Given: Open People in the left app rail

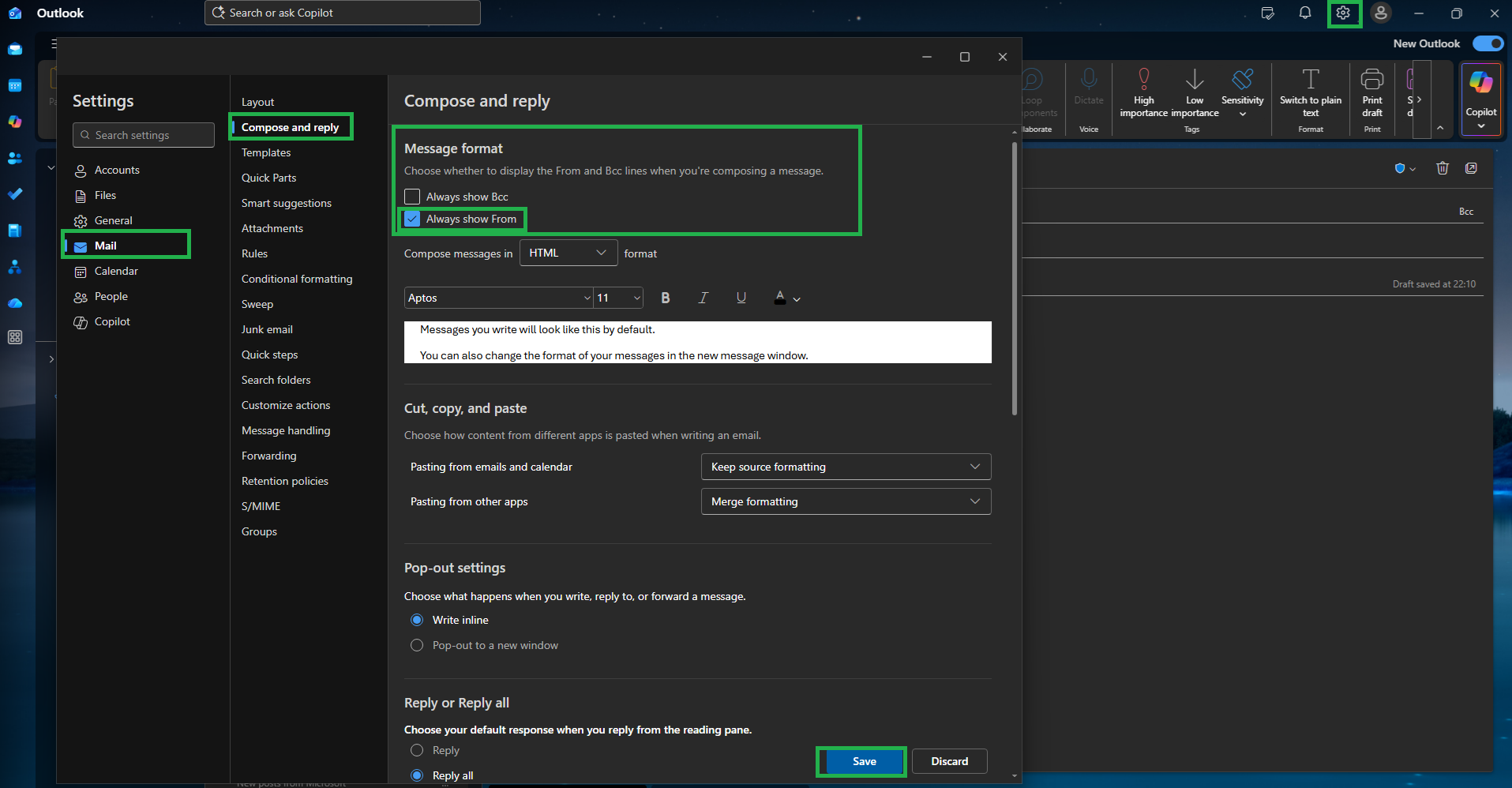Looking at the screenshot, I should [x=15, y=158].
